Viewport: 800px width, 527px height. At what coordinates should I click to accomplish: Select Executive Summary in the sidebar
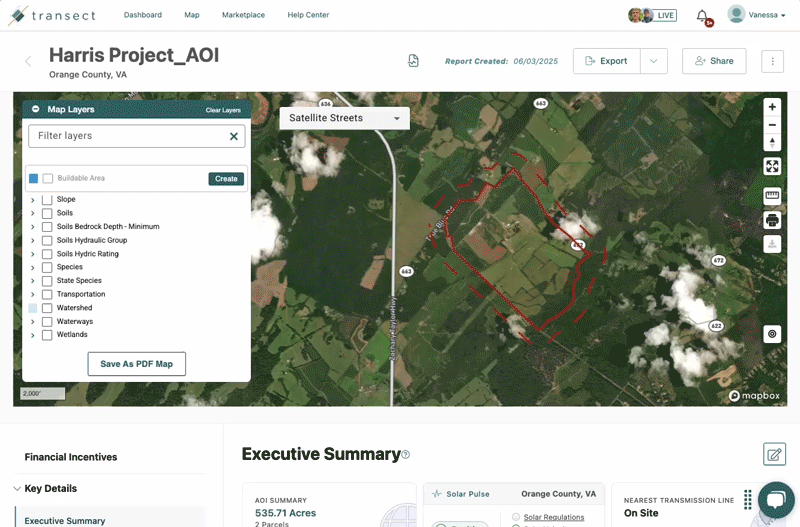(65, 521)
